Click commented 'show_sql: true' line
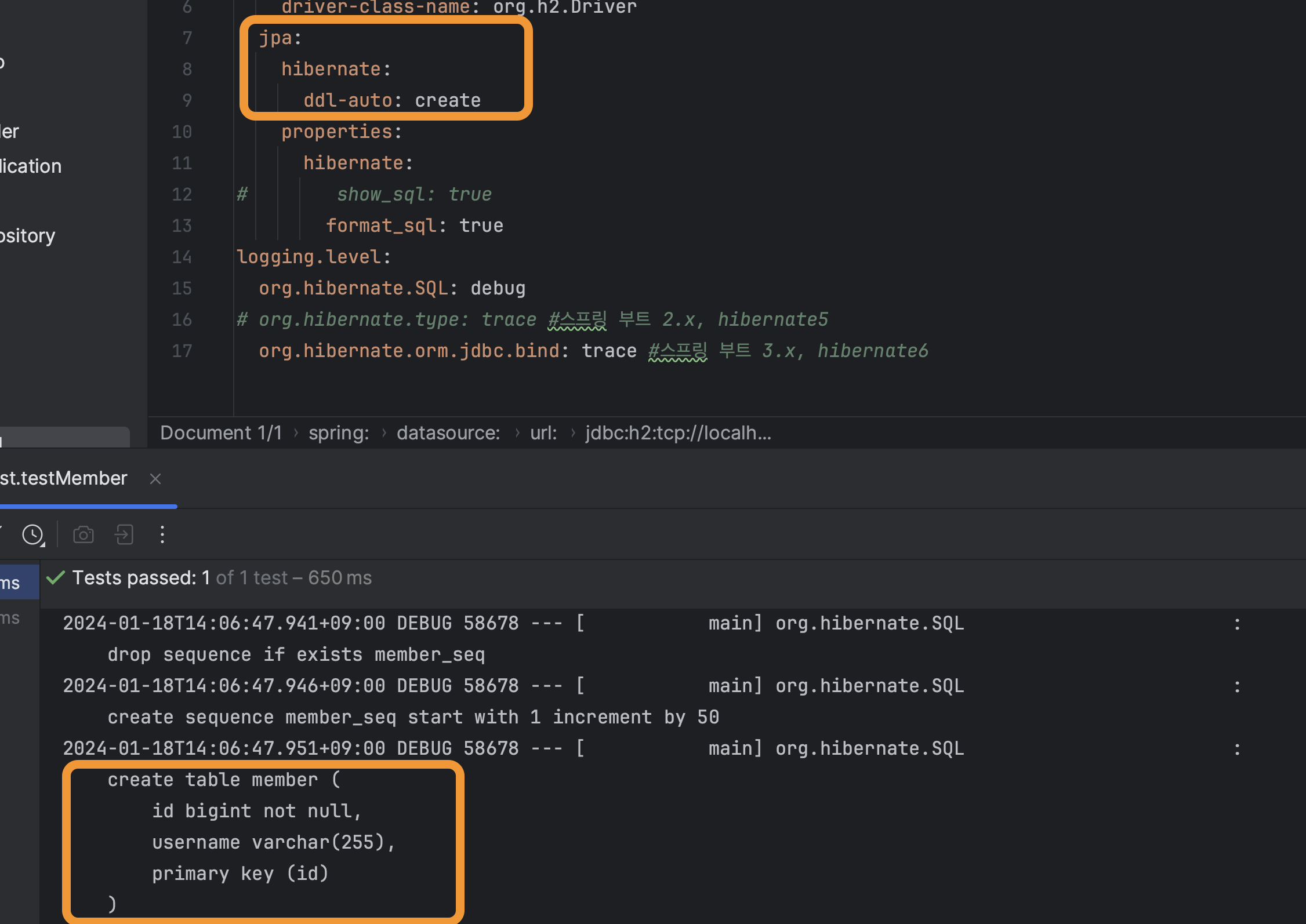 [x=414, y=194]
